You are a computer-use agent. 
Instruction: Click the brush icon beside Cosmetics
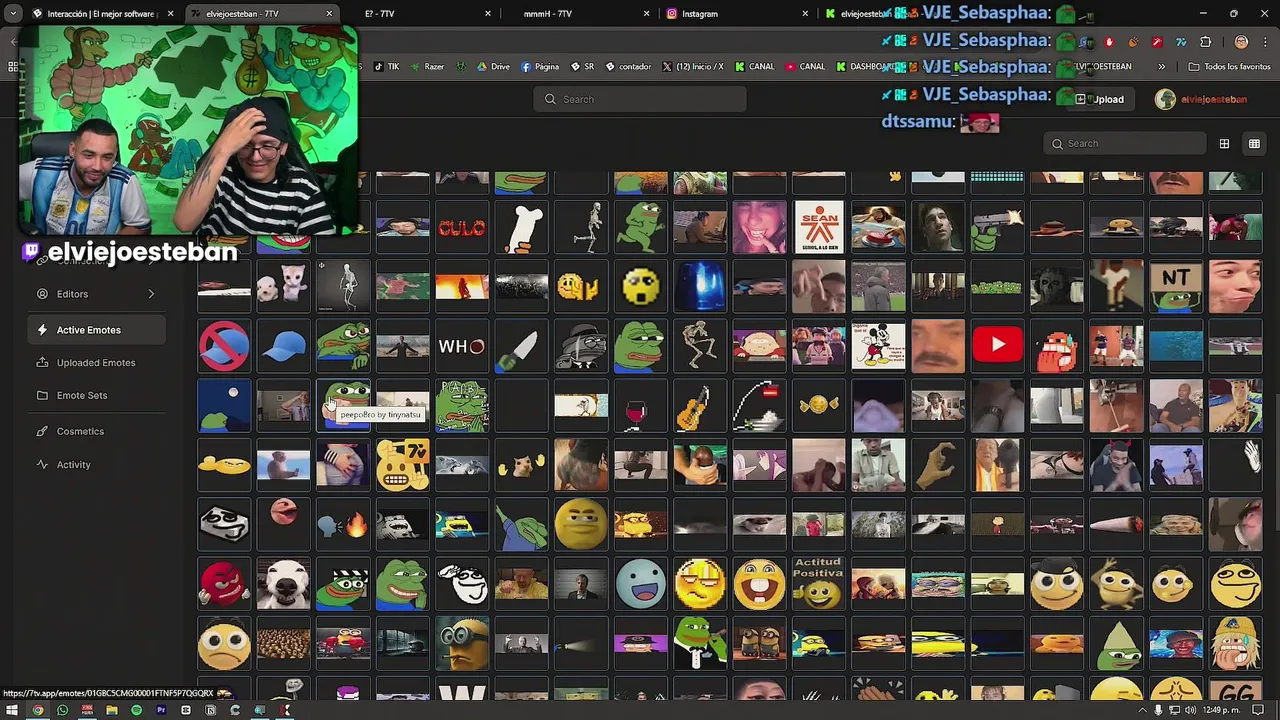click(42, 431)
